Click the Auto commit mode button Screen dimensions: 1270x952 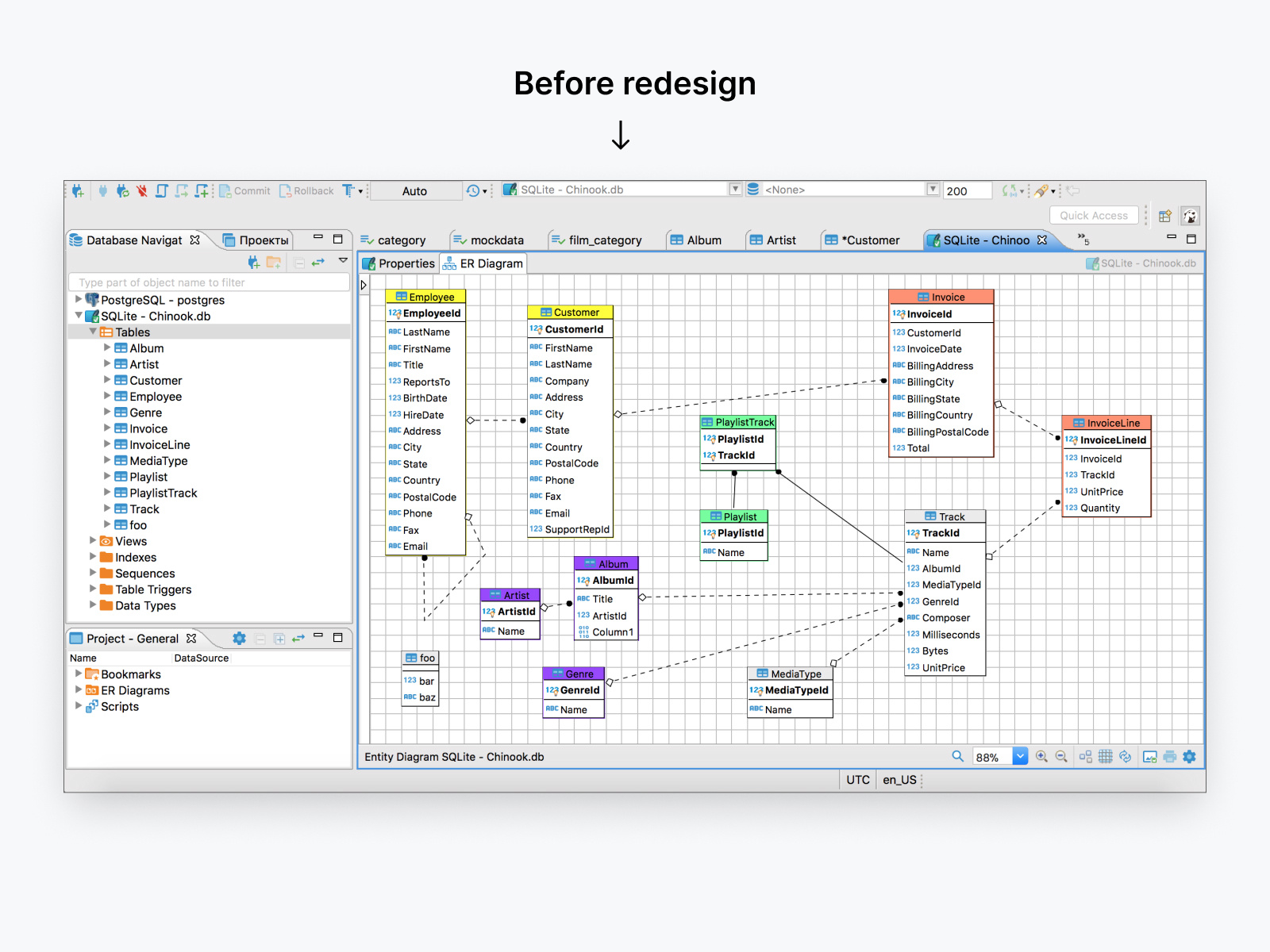415,190
